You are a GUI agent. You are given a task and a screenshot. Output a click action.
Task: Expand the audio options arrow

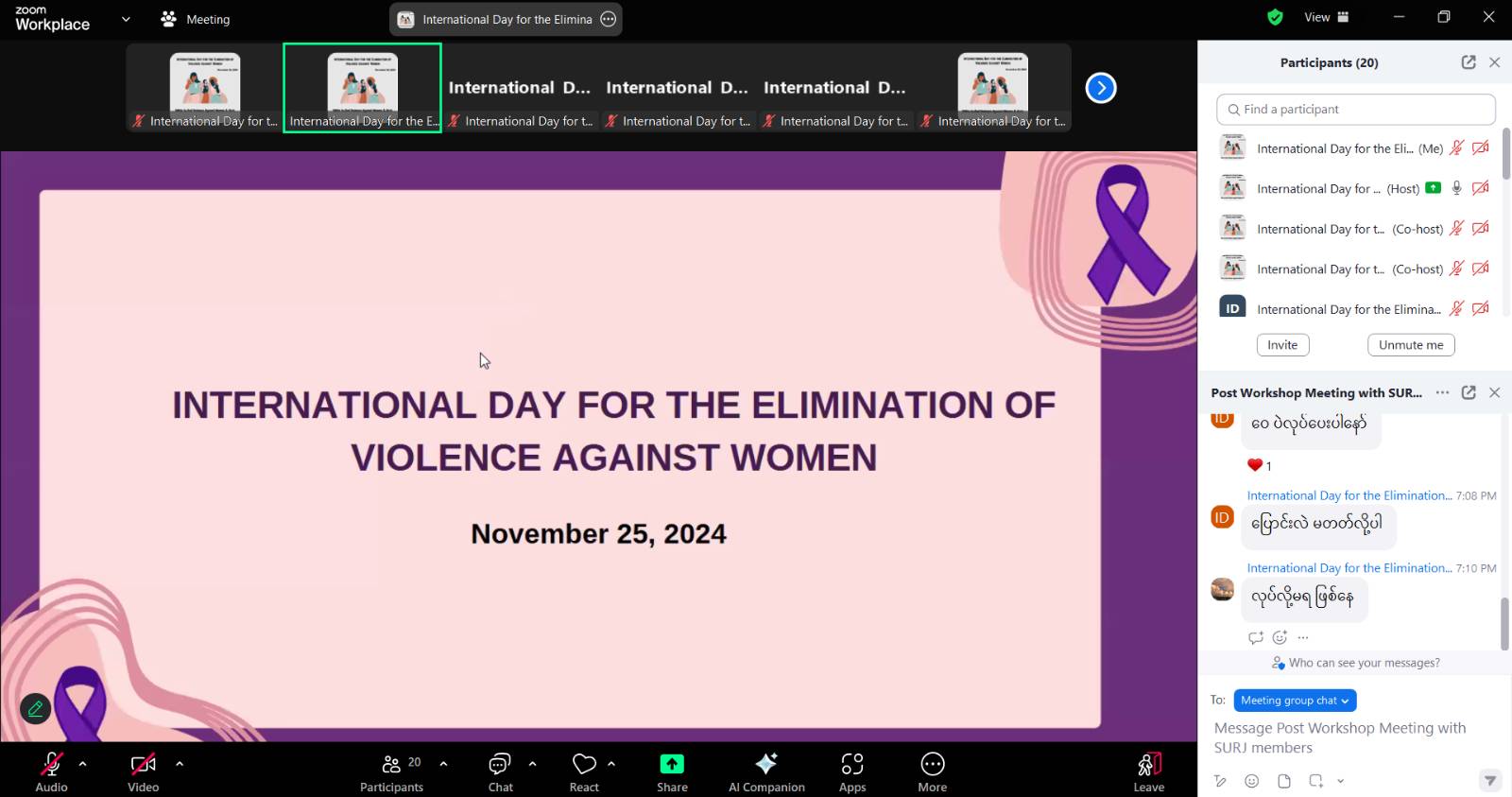[x=83, y=763]
